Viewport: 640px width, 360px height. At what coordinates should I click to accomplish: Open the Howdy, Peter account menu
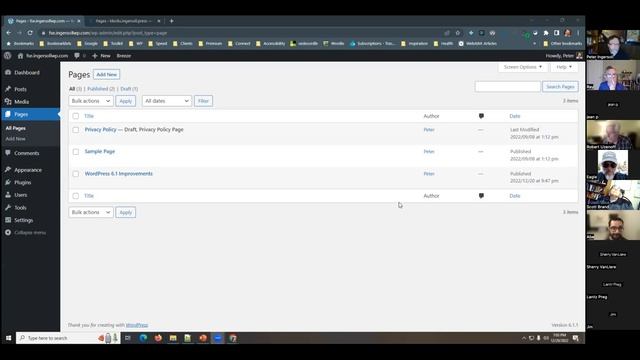coord(564,56)
